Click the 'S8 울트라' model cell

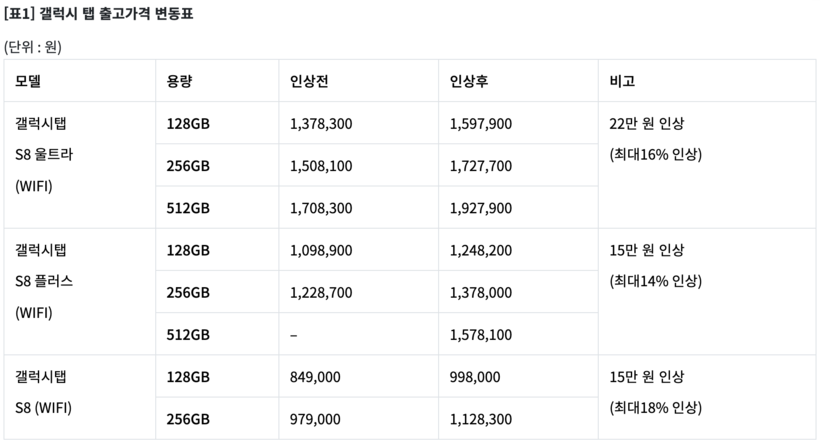(x=45, y=155)
